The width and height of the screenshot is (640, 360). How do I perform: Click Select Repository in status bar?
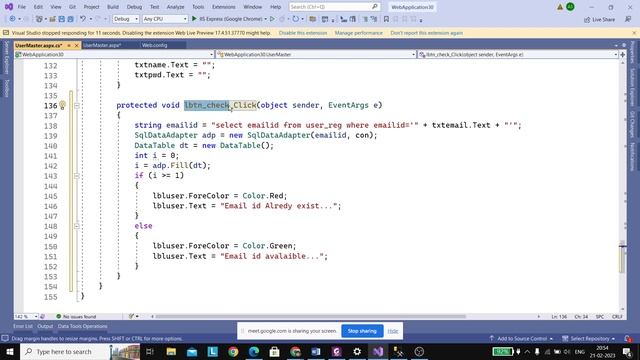588,338
